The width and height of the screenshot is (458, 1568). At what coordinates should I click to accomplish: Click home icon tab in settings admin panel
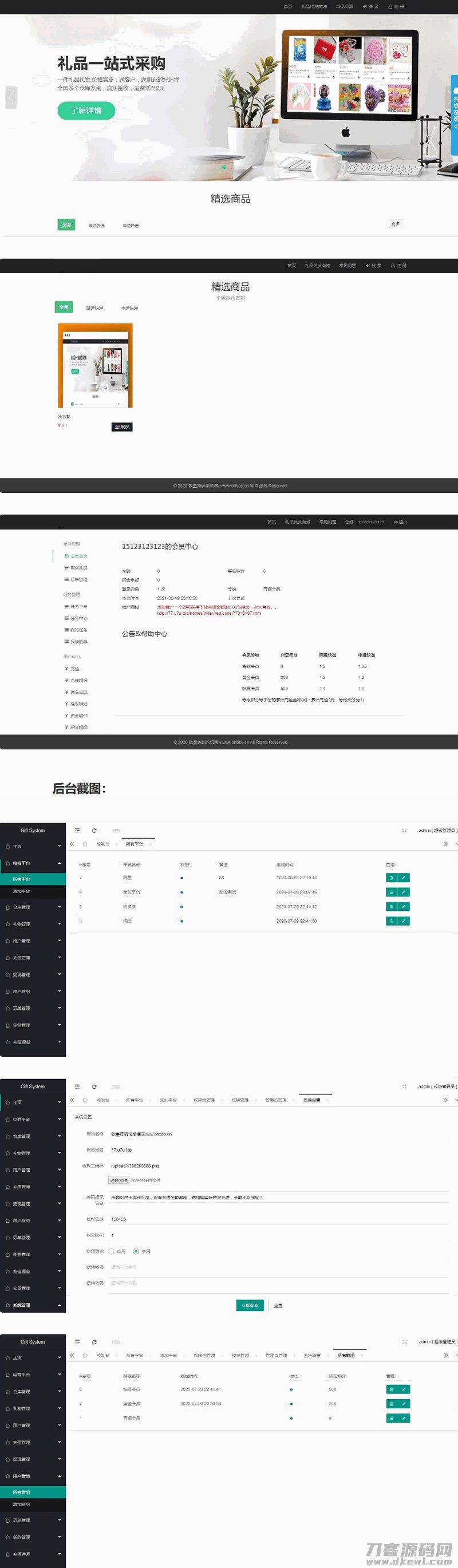85,1100
